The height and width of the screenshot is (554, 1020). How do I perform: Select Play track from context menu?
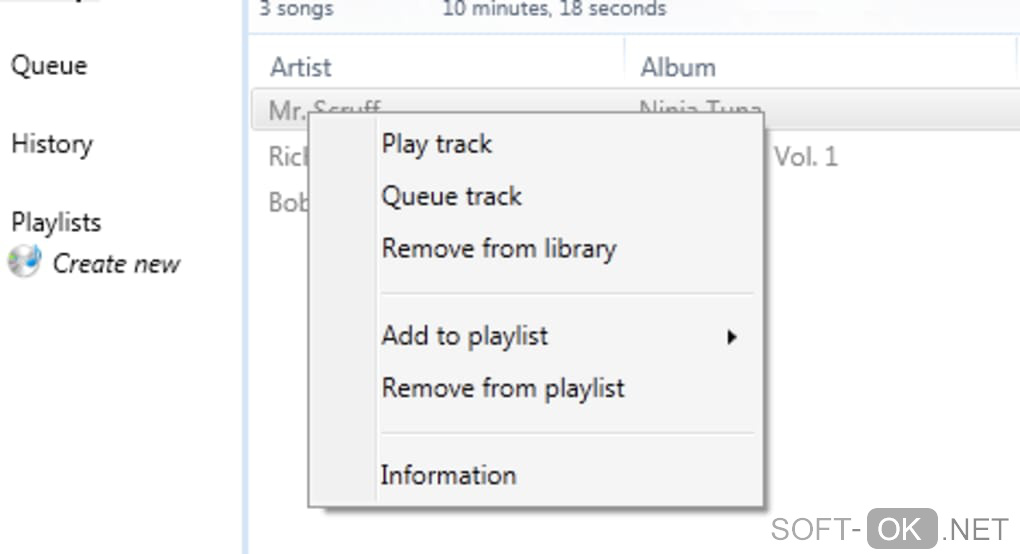[437, 144]
